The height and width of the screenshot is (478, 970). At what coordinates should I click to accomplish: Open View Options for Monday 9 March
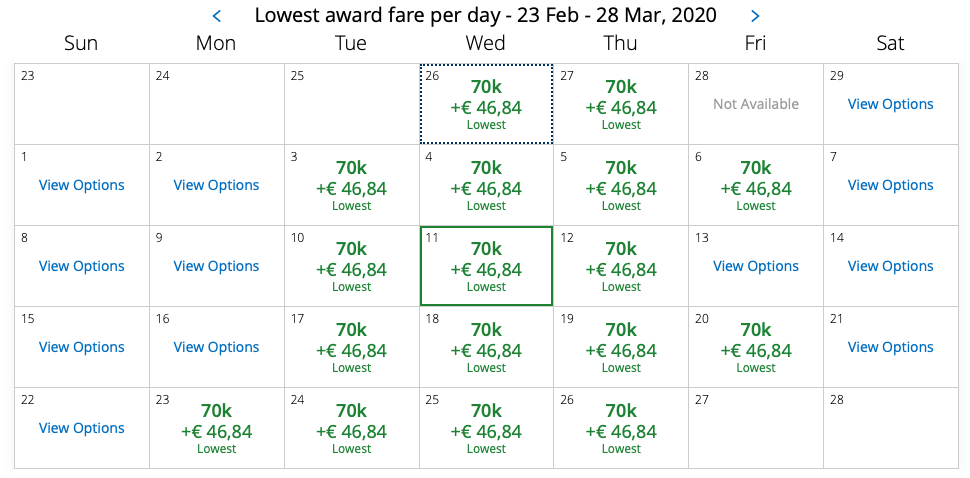(x=216, y=266)
